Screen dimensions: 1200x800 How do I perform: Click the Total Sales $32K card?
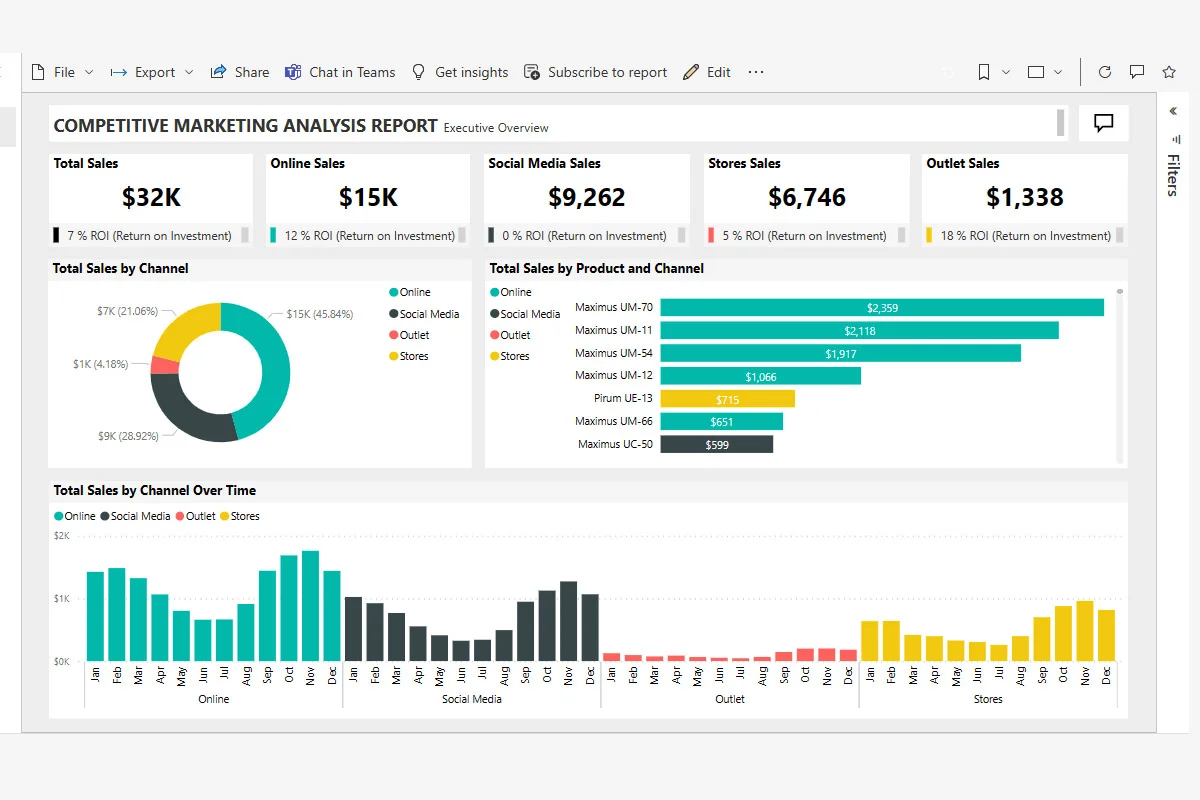click(150, 197)
